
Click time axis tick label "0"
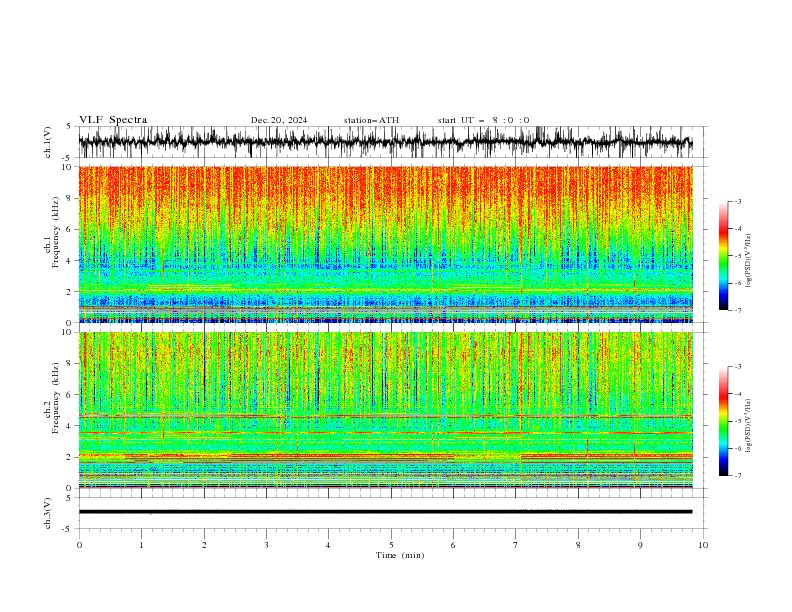click(x=79, y=545)
